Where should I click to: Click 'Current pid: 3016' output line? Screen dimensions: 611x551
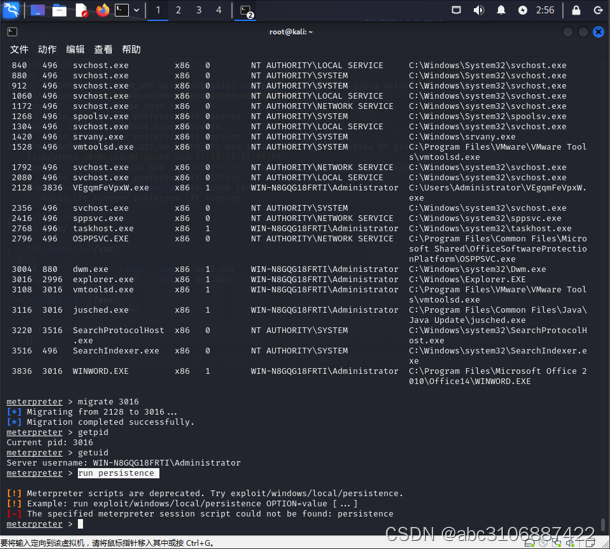click(x=50, y=443)
